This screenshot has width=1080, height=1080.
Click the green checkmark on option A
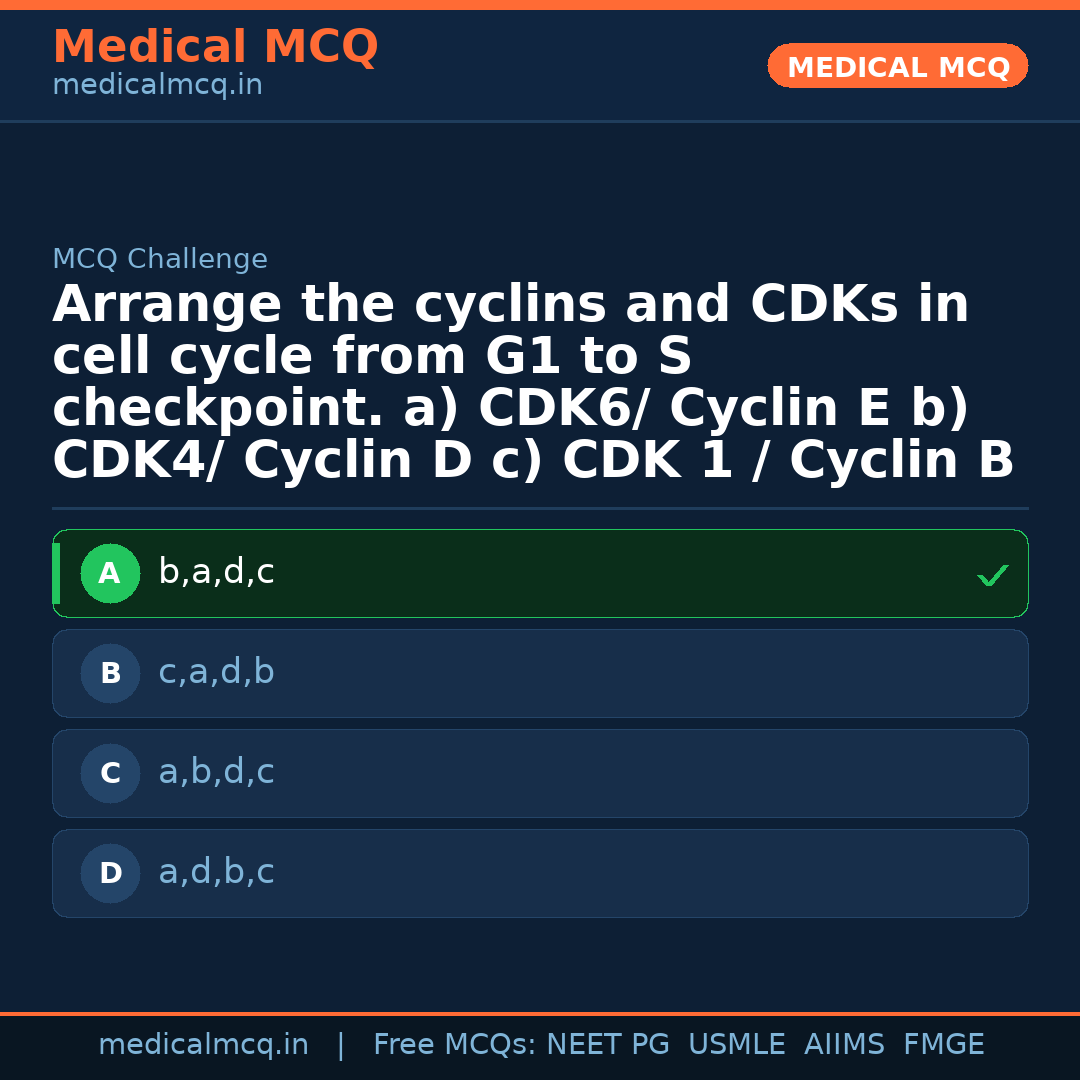[991, 574]
